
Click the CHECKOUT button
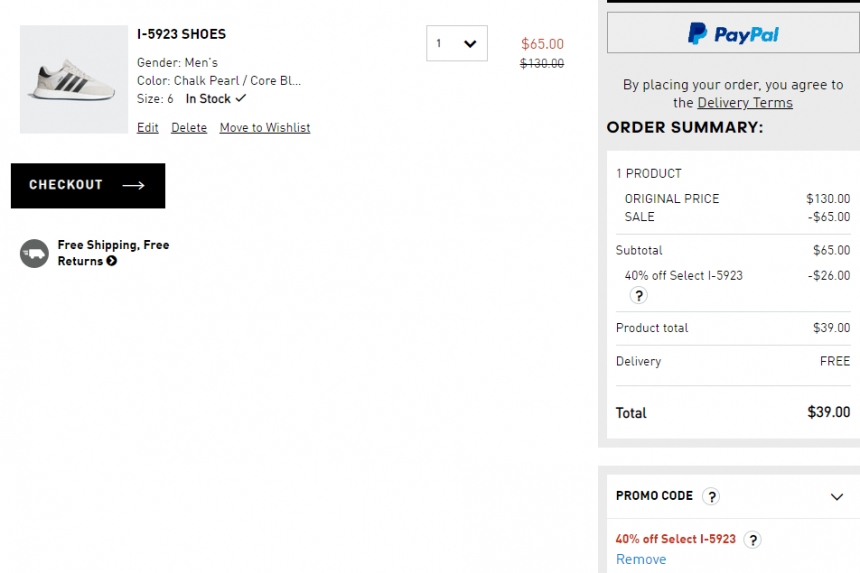tap(88, 185)
